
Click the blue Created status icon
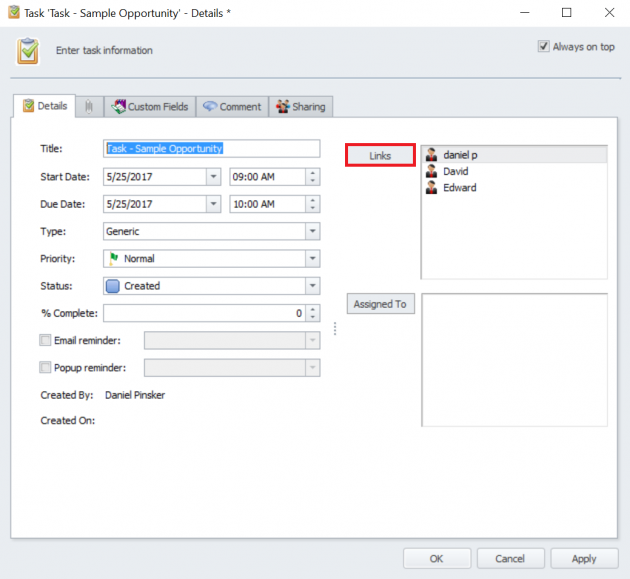(113, 285)
